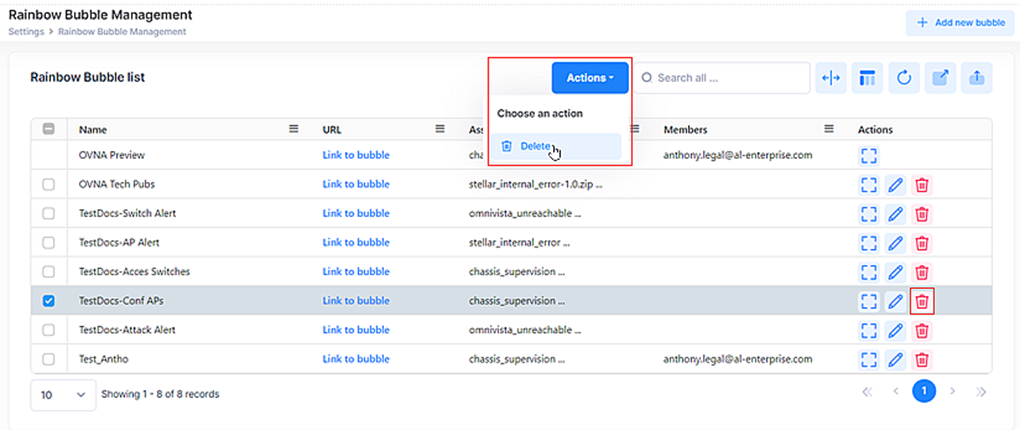Choose Delete from the Actions menu
Viewport: 1020px width, 430px height.
[x=535, y=147]
